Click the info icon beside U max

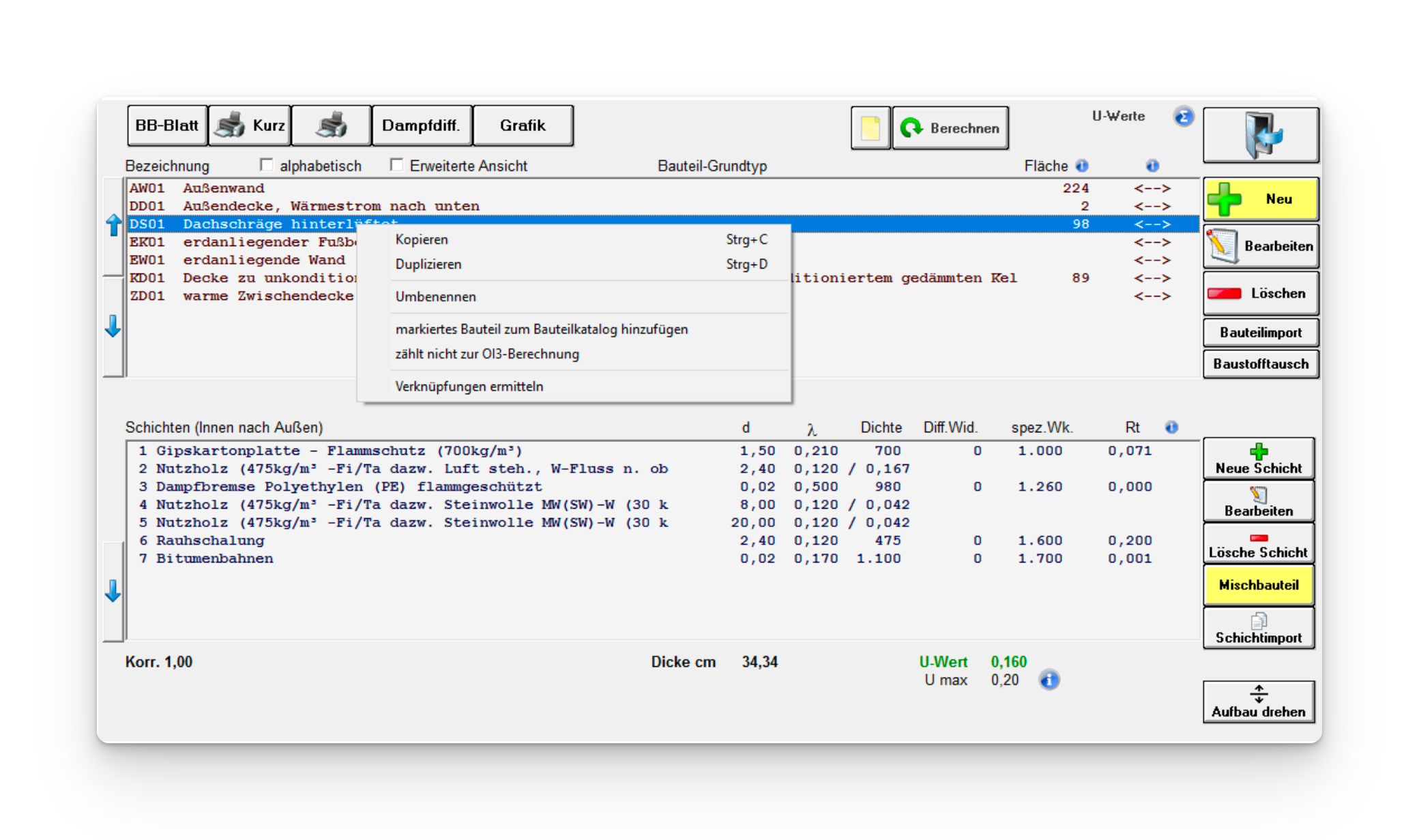[1049, 680]
